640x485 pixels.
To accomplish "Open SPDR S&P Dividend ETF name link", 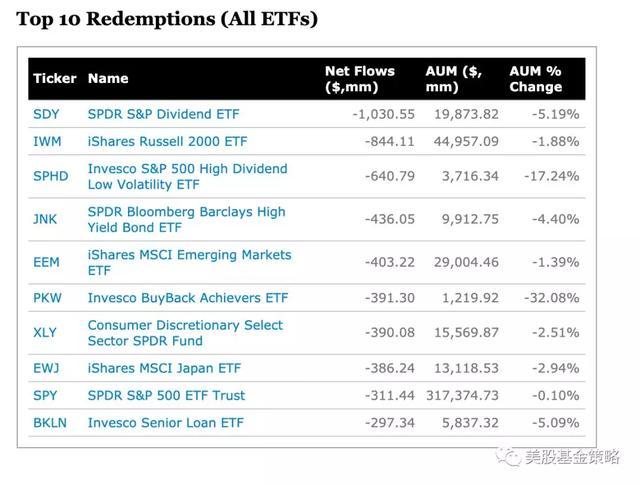I will coord(163,115).
